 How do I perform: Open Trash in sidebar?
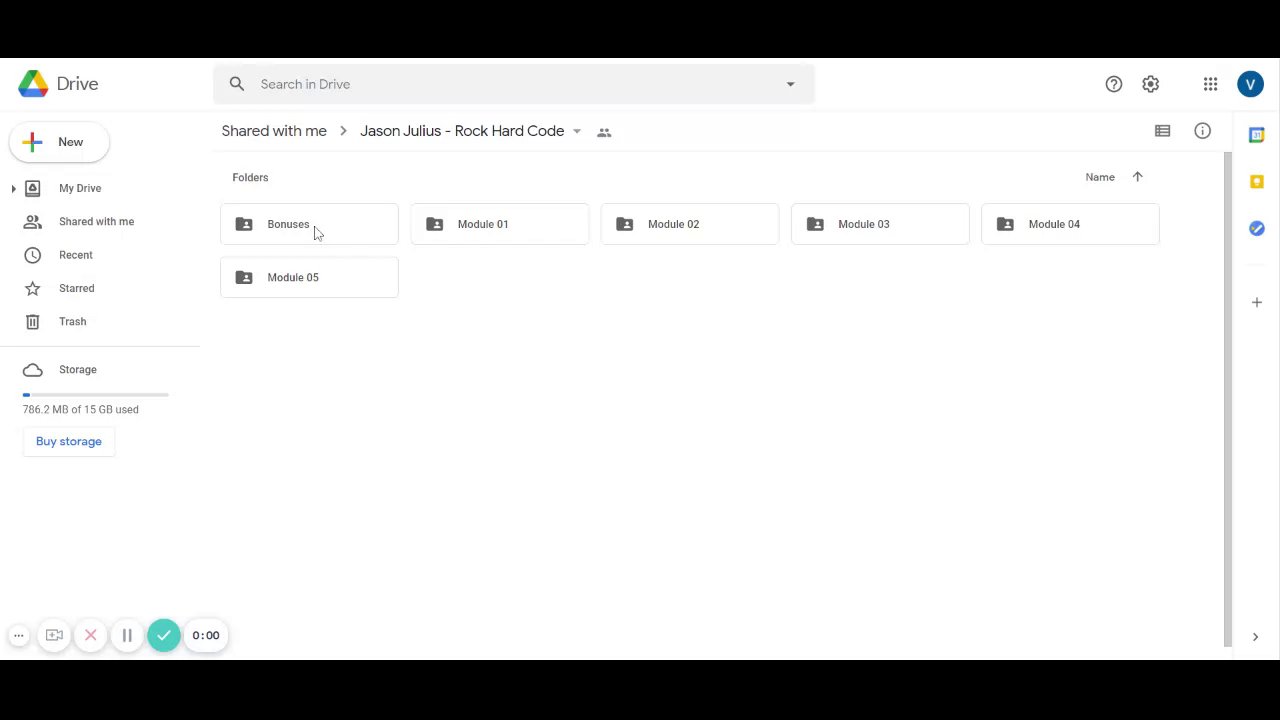point(73,321)
